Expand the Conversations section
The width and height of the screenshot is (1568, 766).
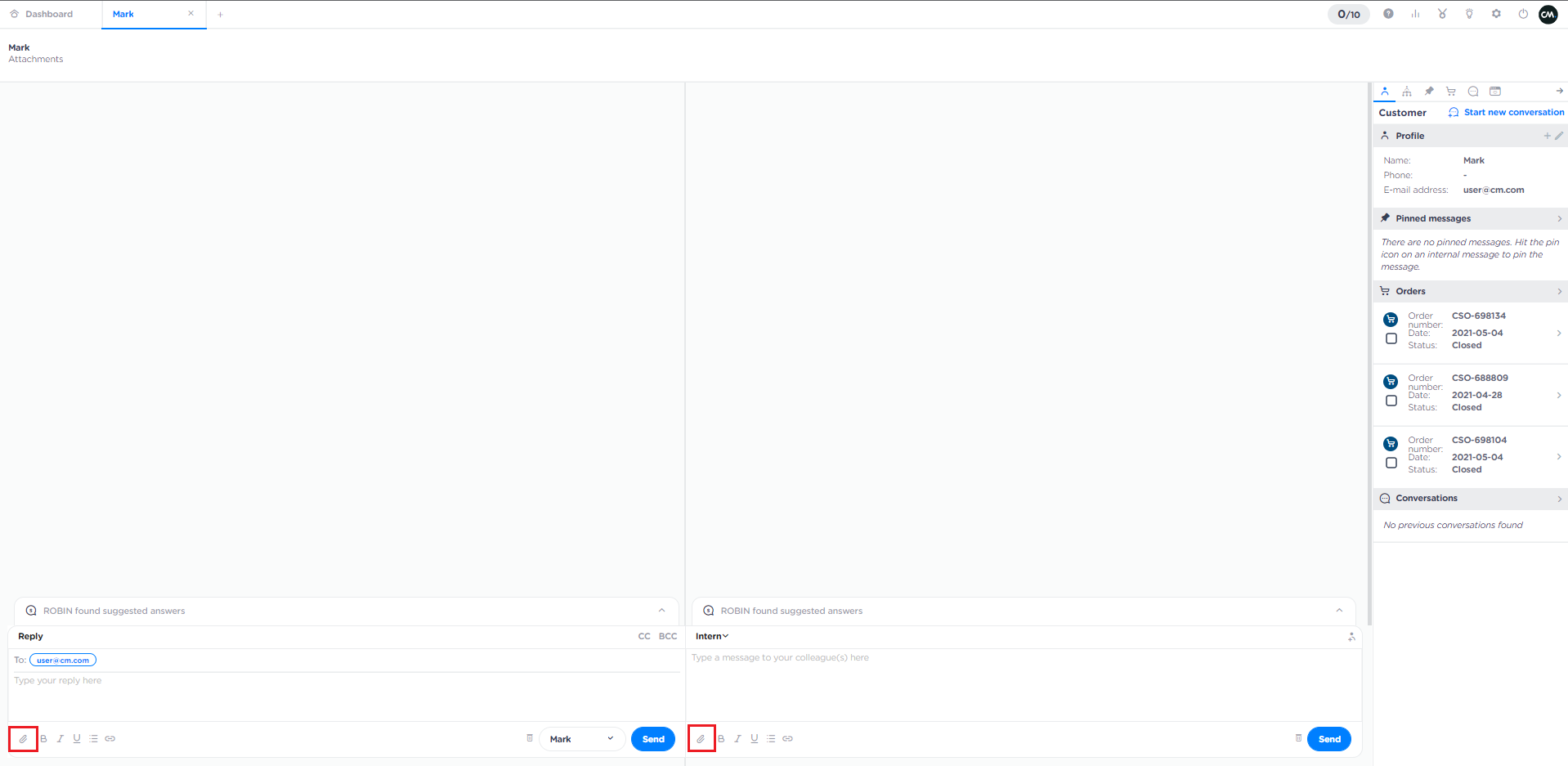[1558, 498]
